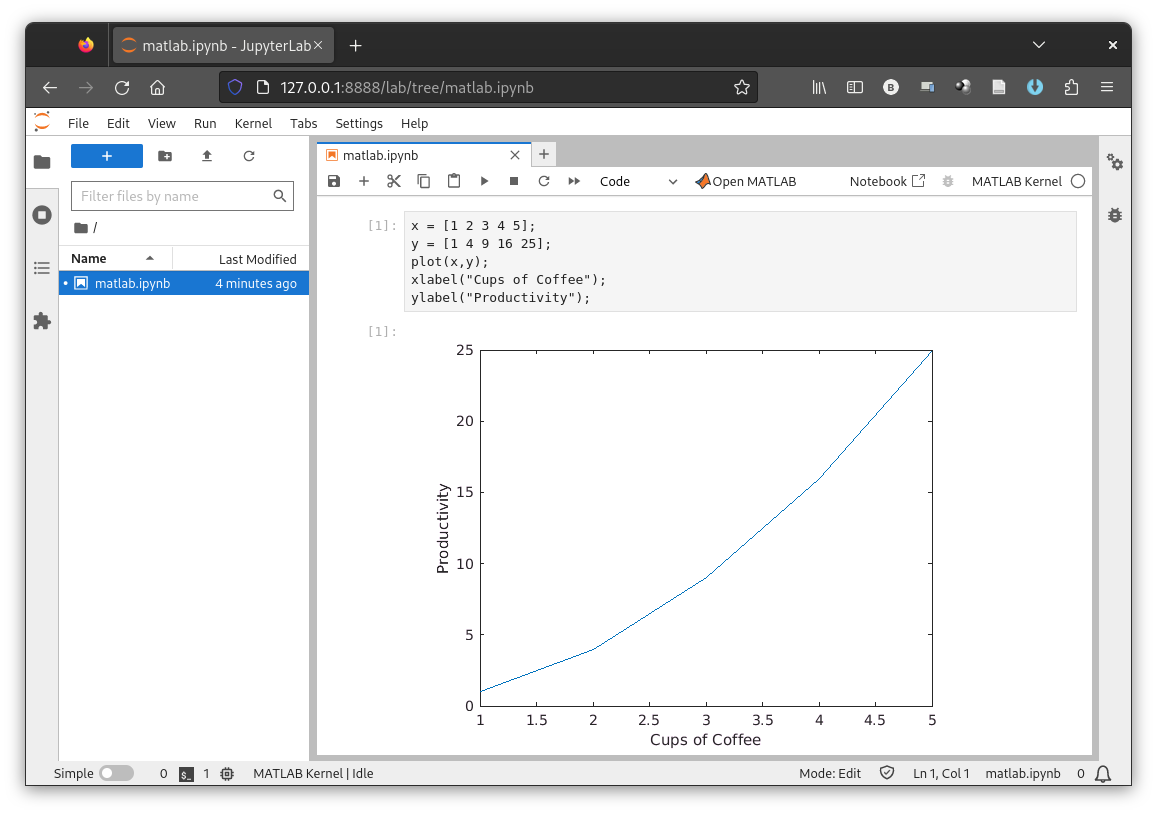Screen dimensions: 1157x814
Task: Paste cells from the clipboard
Action: 454,181
